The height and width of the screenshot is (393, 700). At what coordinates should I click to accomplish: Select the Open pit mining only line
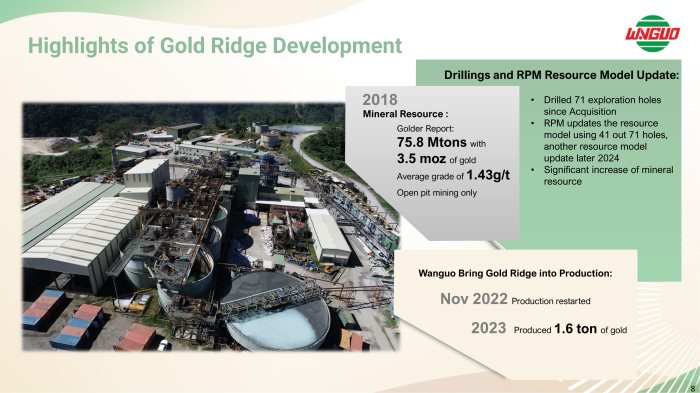[x=437, y=193]
